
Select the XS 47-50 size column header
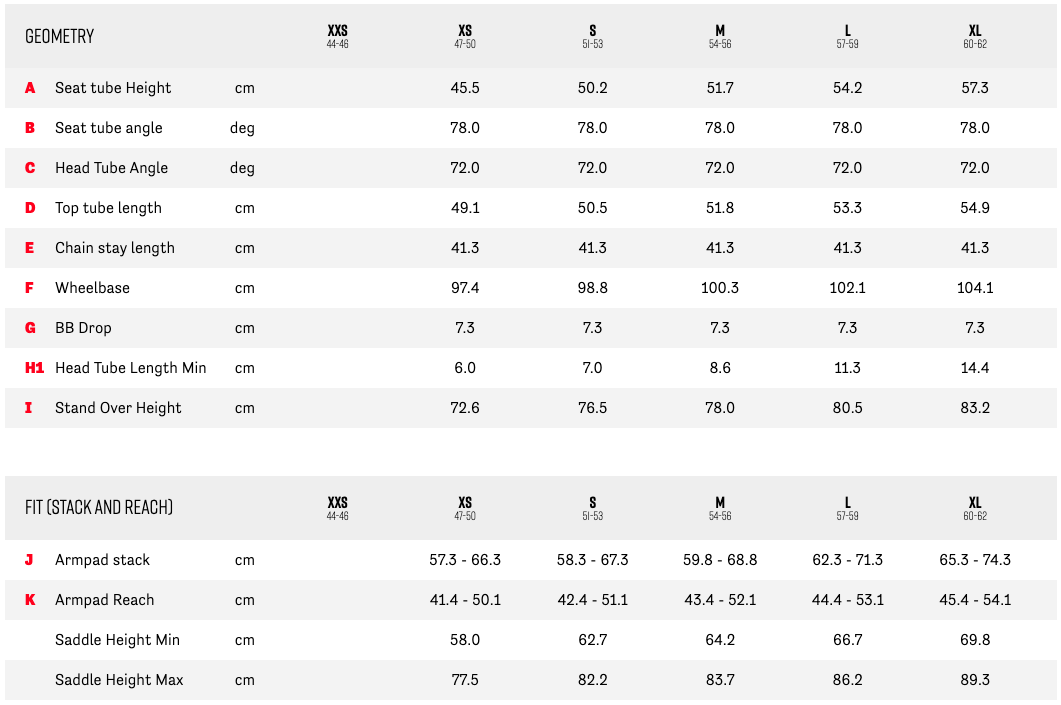(x=465, y=36)
